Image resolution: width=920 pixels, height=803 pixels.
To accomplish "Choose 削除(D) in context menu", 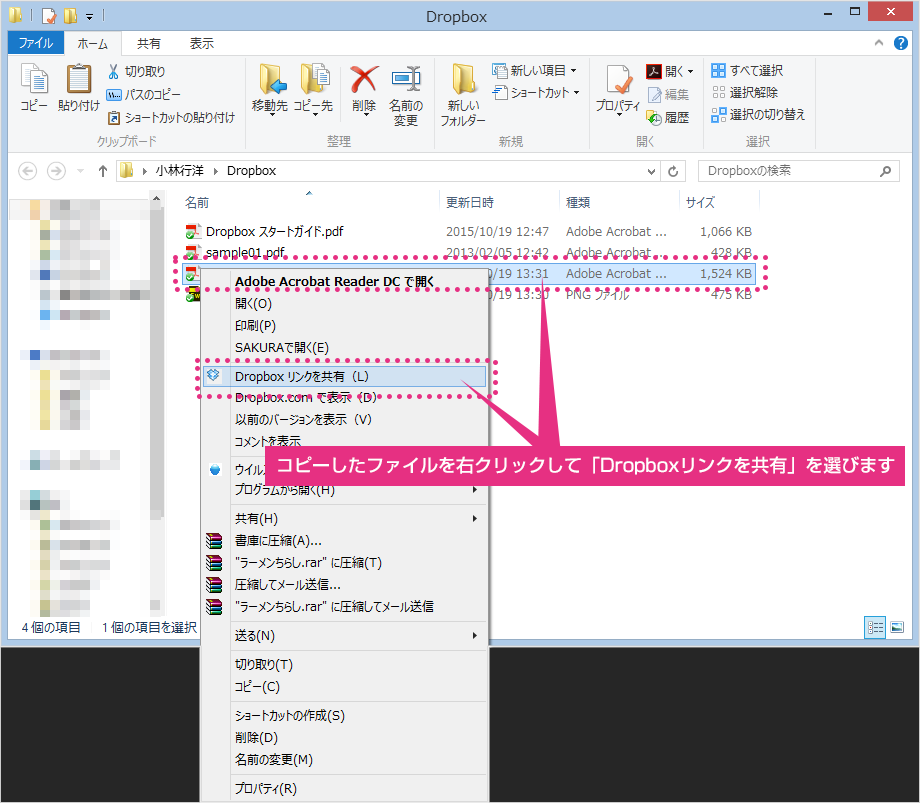I will click(344, 738).
